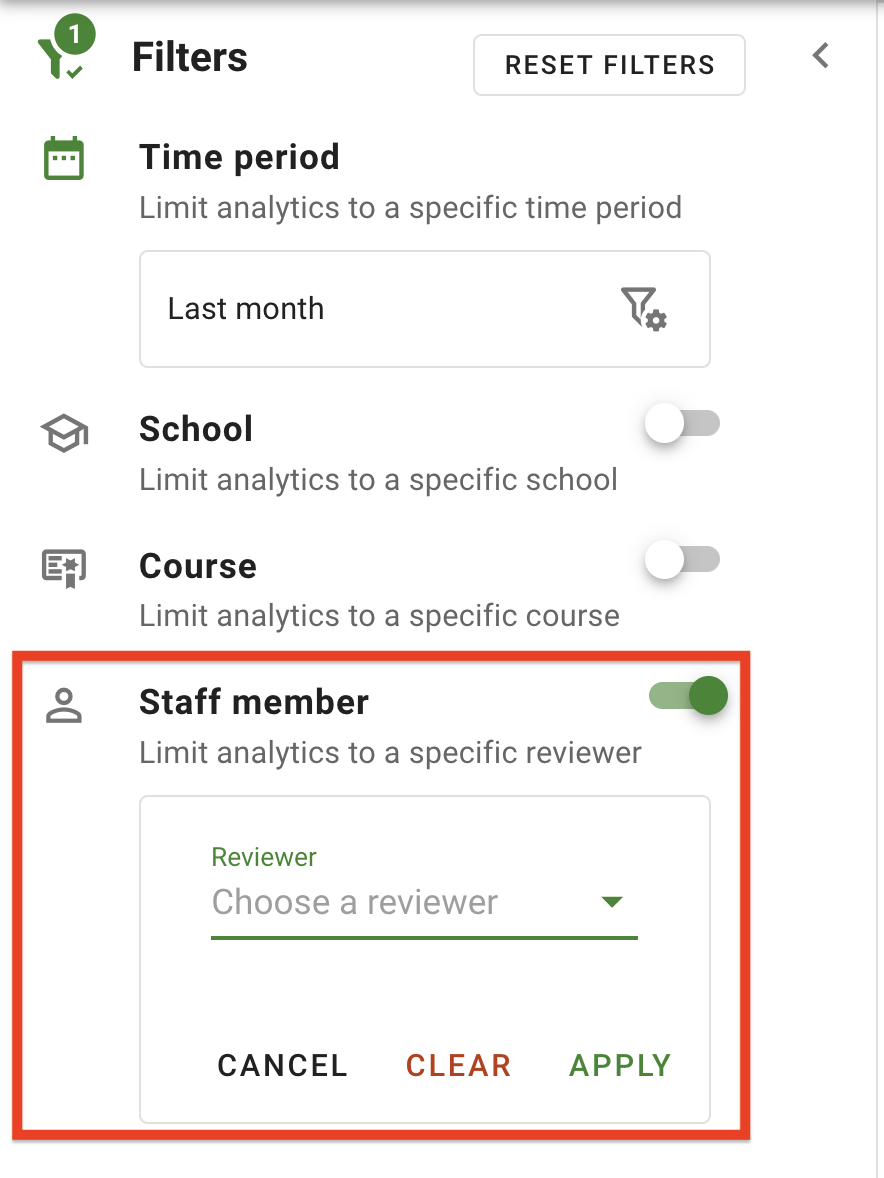This screenshot has width=884, height=1178.
Task: Disable the Staff member filter toggle
Action: (x=689, y=696)
